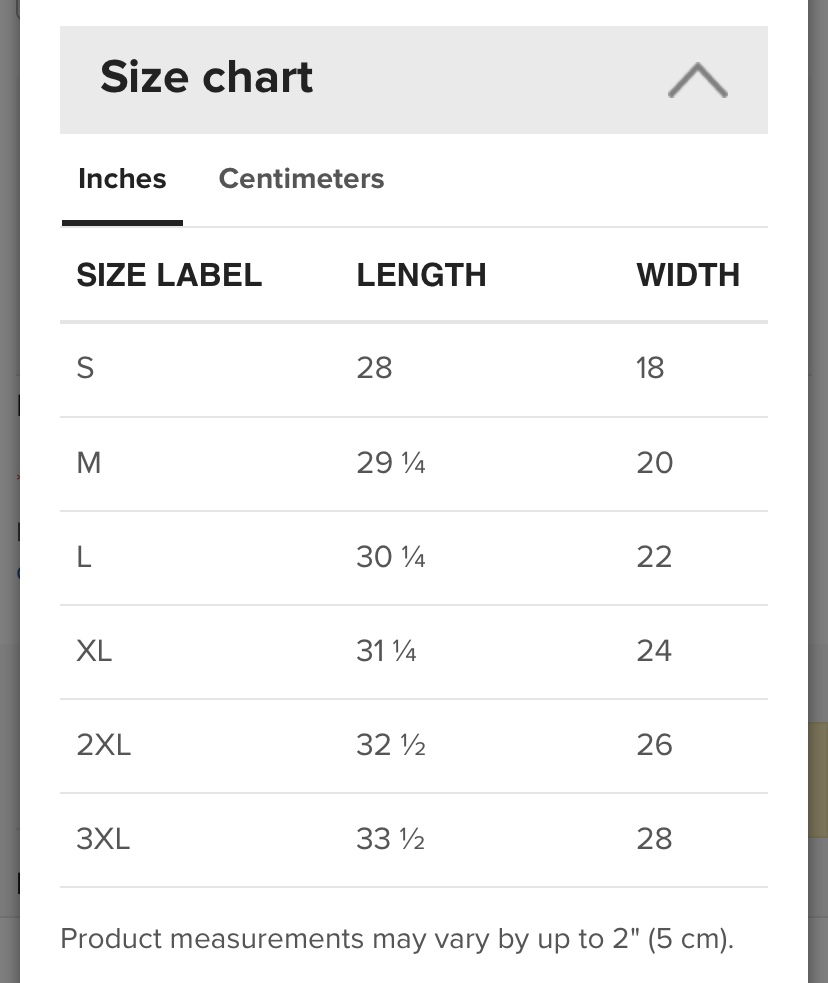Select the XL size label
Viewport: 828px width, 983px height.
click(x=94, y=651)
